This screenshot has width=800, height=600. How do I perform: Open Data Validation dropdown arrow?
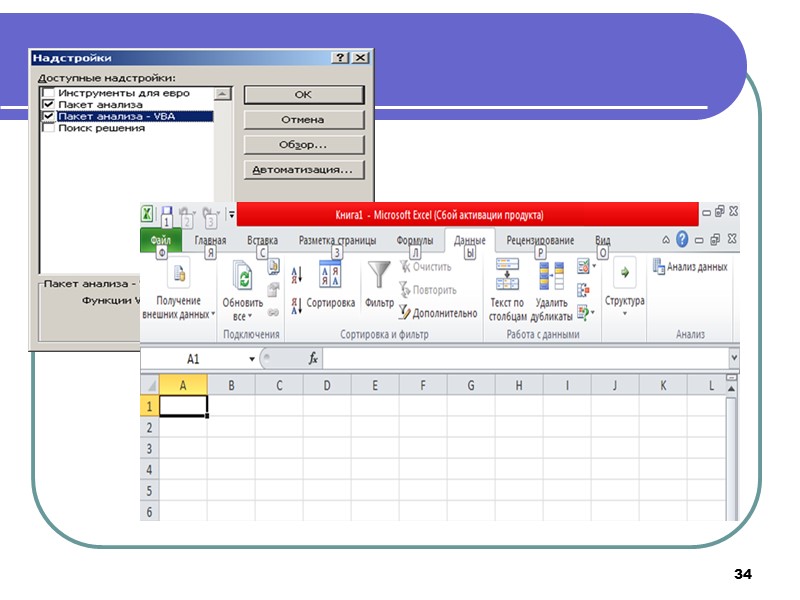[x=594, y=266]
